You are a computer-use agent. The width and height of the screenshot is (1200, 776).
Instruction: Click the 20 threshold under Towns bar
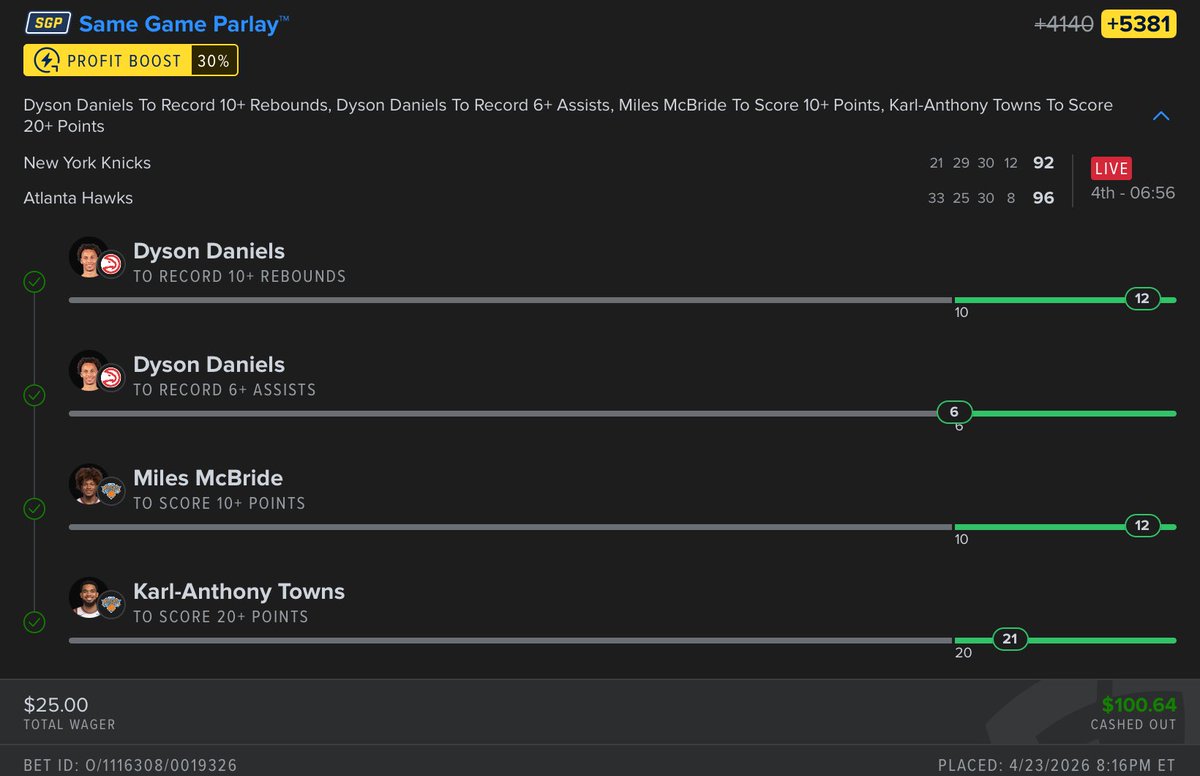(963, 653)
